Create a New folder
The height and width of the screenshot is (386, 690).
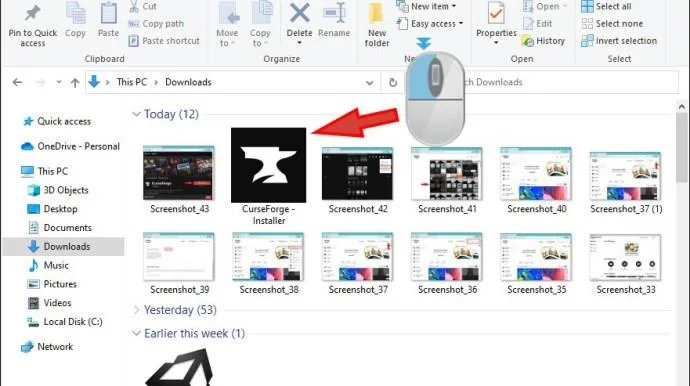tap(377, 26)
